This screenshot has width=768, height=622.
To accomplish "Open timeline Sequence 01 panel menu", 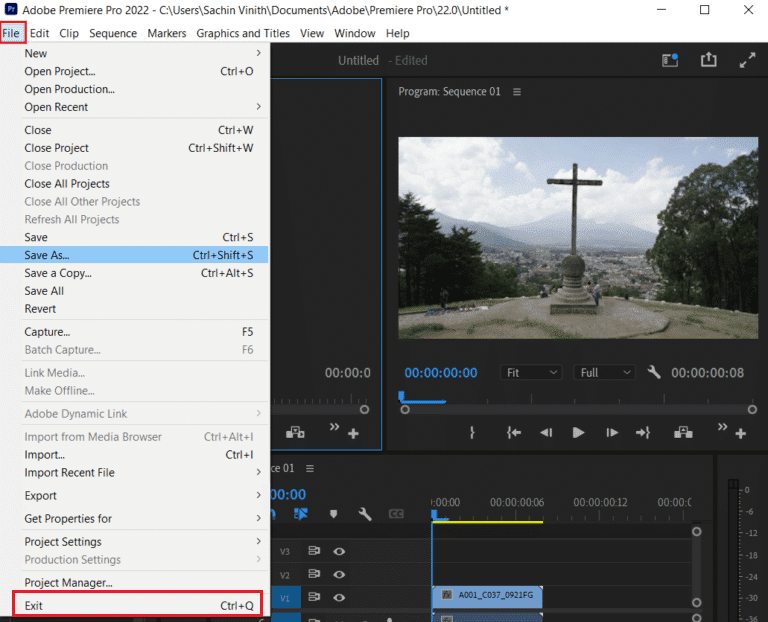I will click(310, 469).
